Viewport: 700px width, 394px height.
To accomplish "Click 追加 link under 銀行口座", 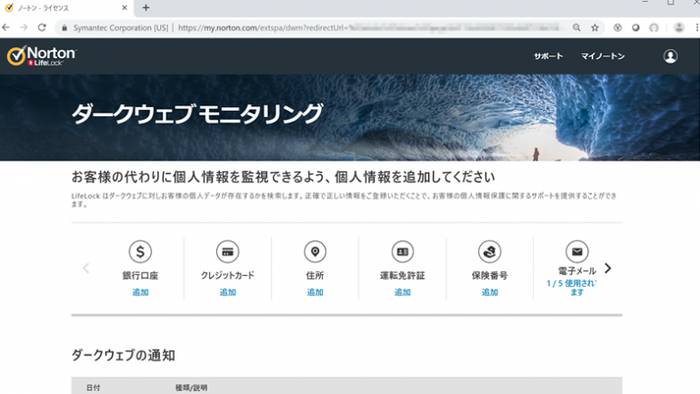I will pos(140,292).
